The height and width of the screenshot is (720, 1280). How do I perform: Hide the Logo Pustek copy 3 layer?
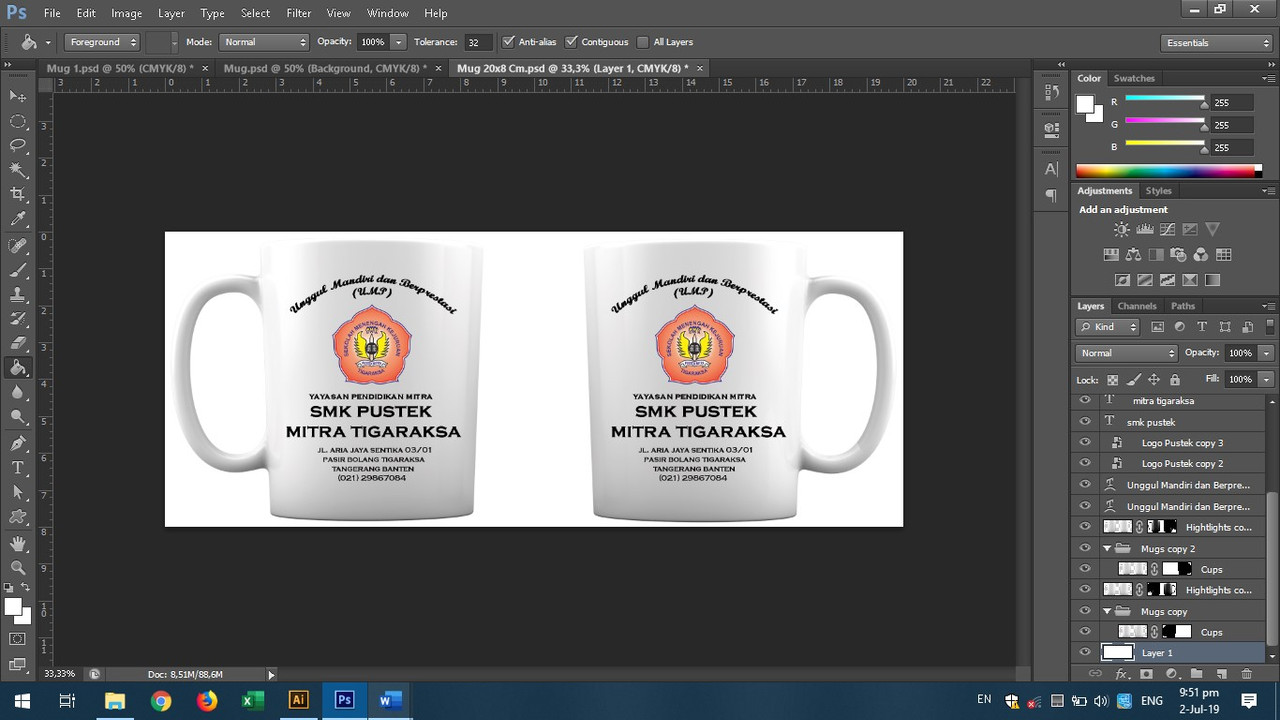point(1085,442)
